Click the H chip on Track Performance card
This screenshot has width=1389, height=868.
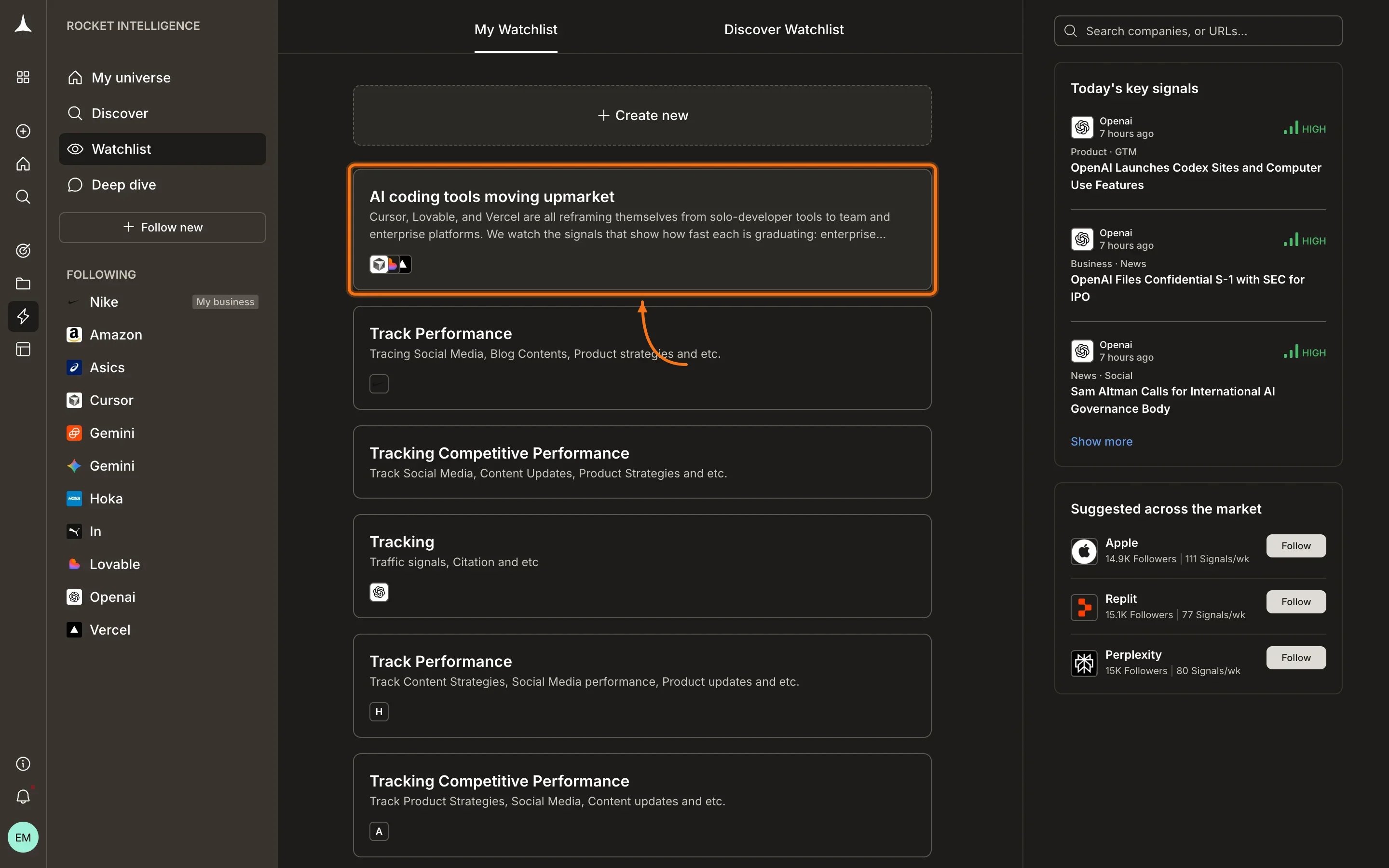[379, 712]
